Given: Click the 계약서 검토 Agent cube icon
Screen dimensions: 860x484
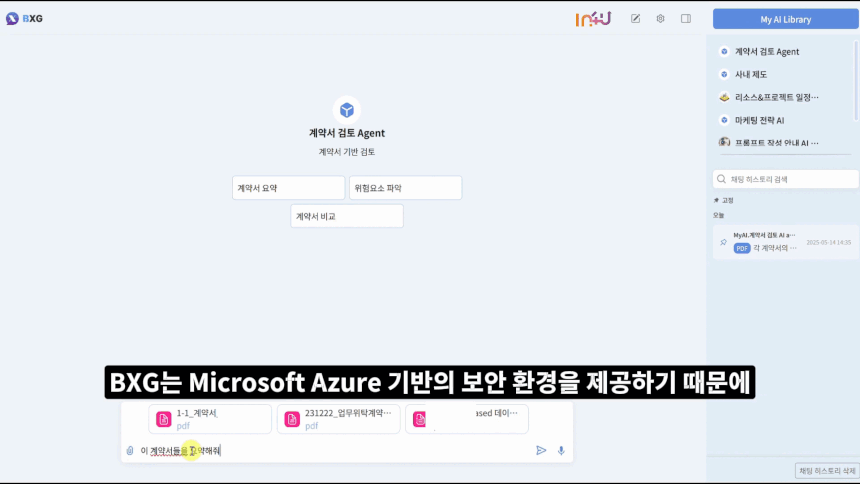Looking at the screenshot, I should tap(346, 110).
